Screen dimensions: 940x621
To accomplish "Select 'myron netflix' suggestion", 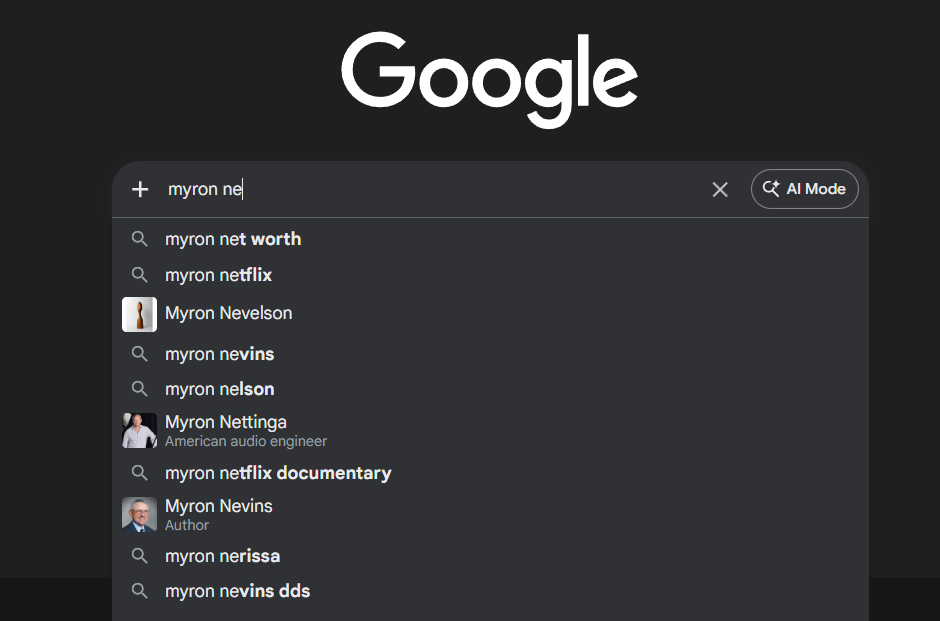I will [490, 275].
